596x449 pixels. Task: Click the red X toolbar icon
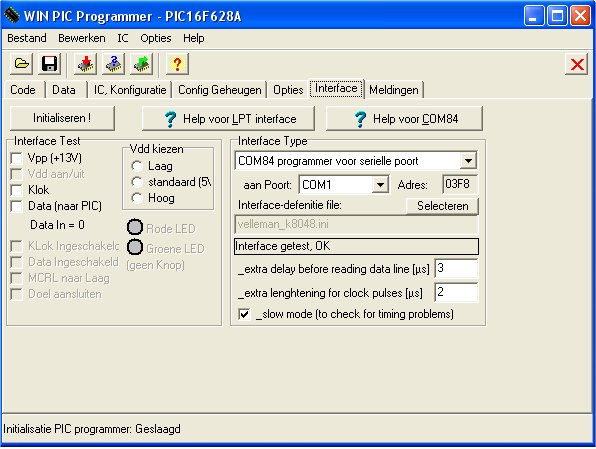(577, 64)
